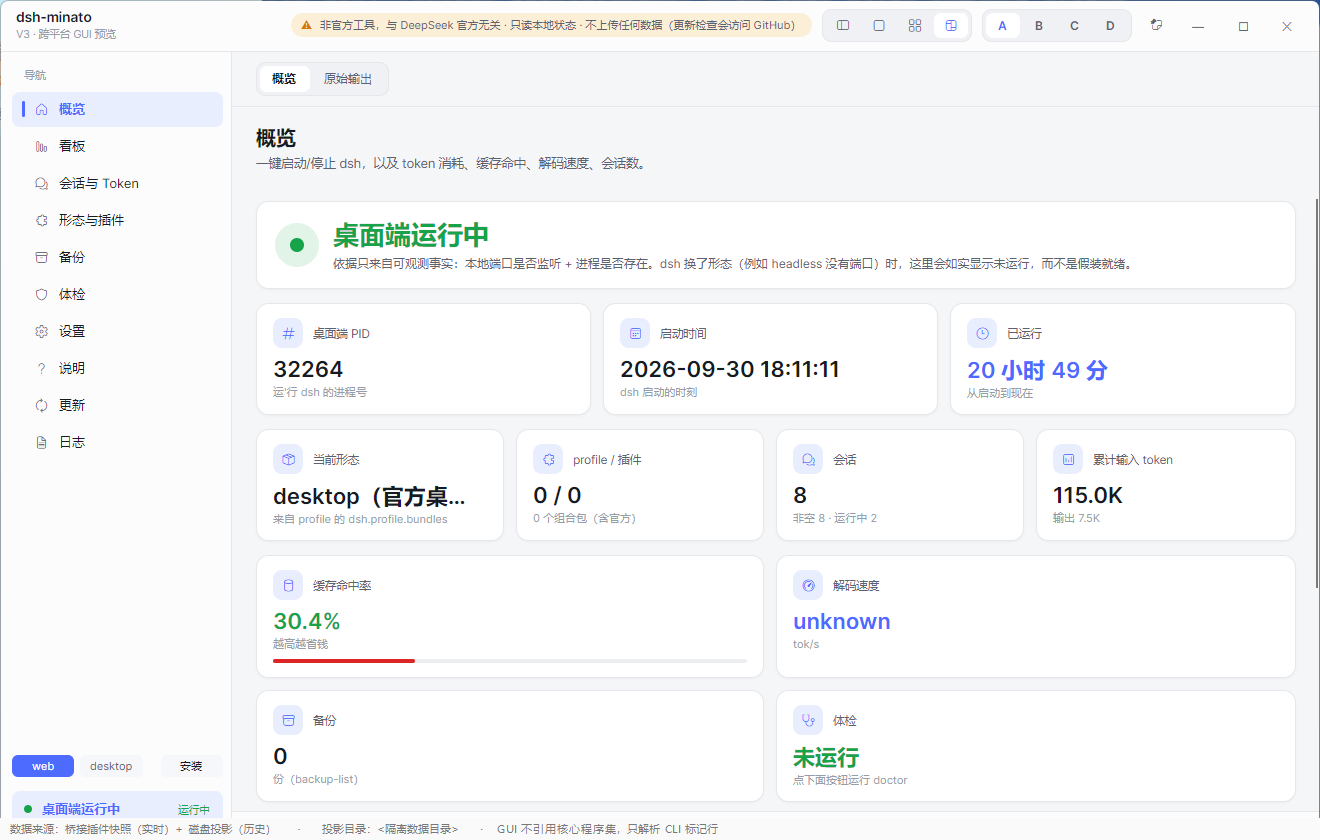Switch to variant D
Image resolution: width=1320 pixels, height=840 pixels.
[x=1110, y=26]
